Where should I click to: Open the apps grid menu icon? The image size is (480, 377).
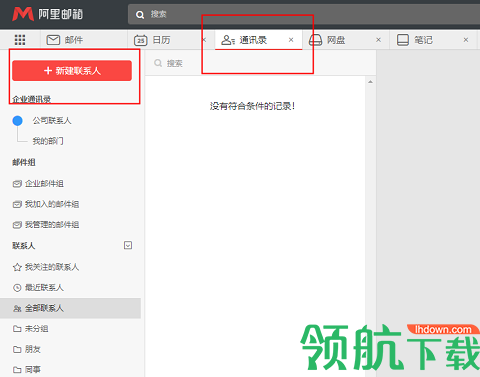[20, 40]
